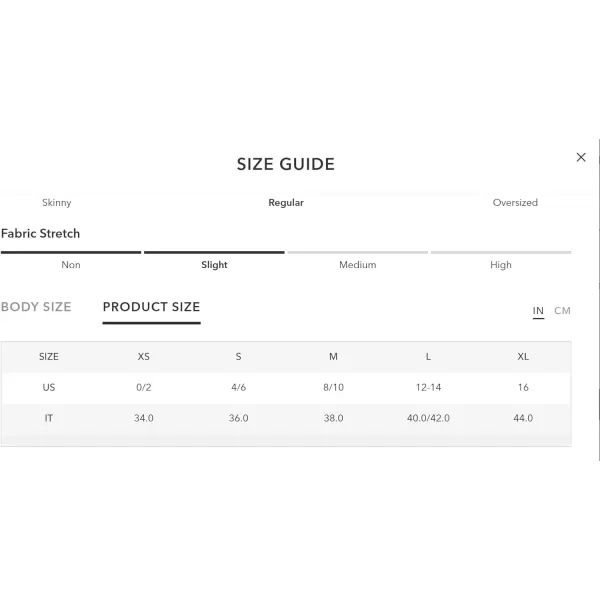Click the Regular fit label

(286, 202)
